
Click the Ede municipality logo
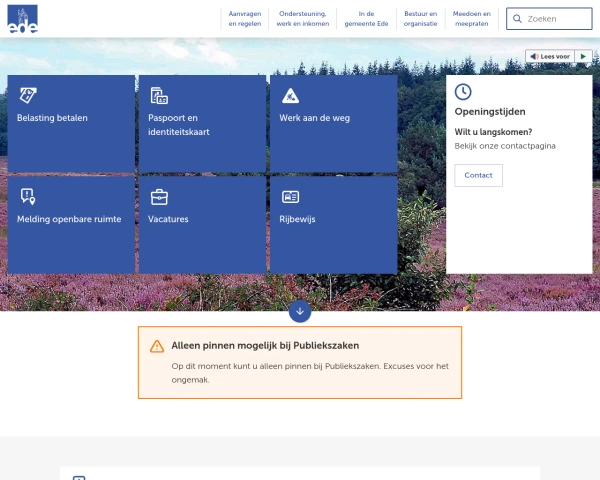coord(23,19)
